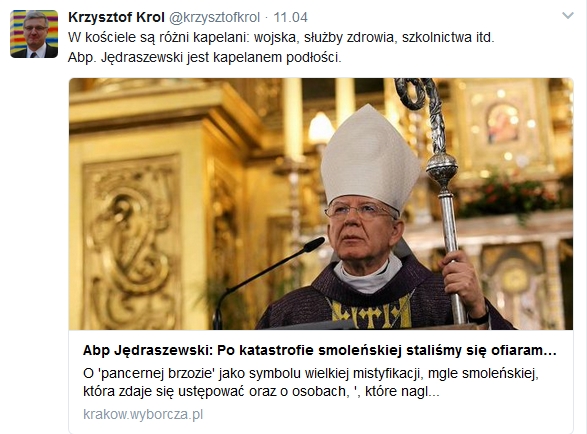
Task: Open the article card photo of the archbishop
Action: point(321,204)
